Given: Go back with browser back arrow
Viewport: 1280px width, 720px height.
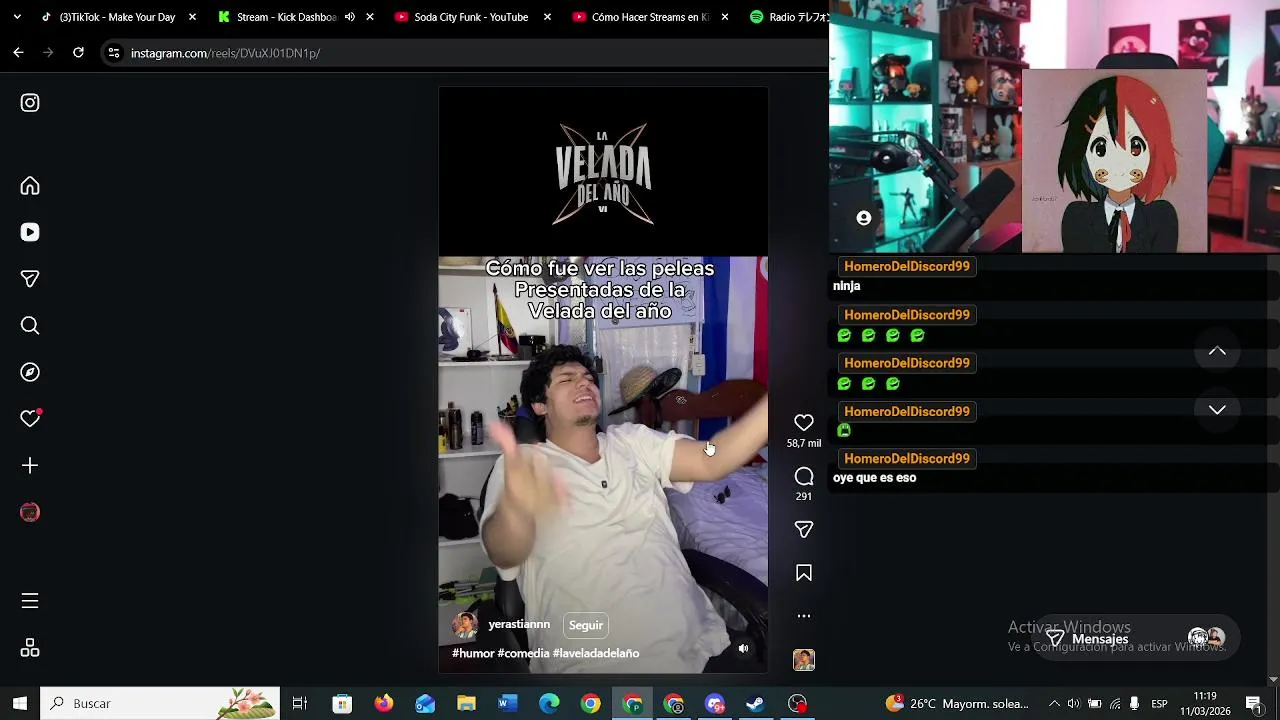Looking at the screenshot, I should [x=18, y=53].
